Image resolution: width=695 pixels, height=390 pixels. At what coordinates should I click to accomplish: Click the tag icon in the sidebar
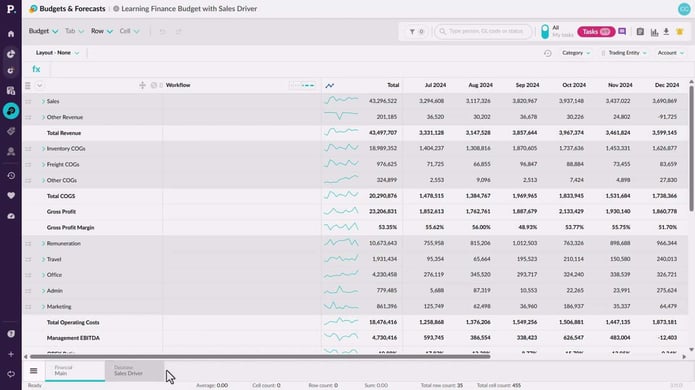tap(11, 131)
